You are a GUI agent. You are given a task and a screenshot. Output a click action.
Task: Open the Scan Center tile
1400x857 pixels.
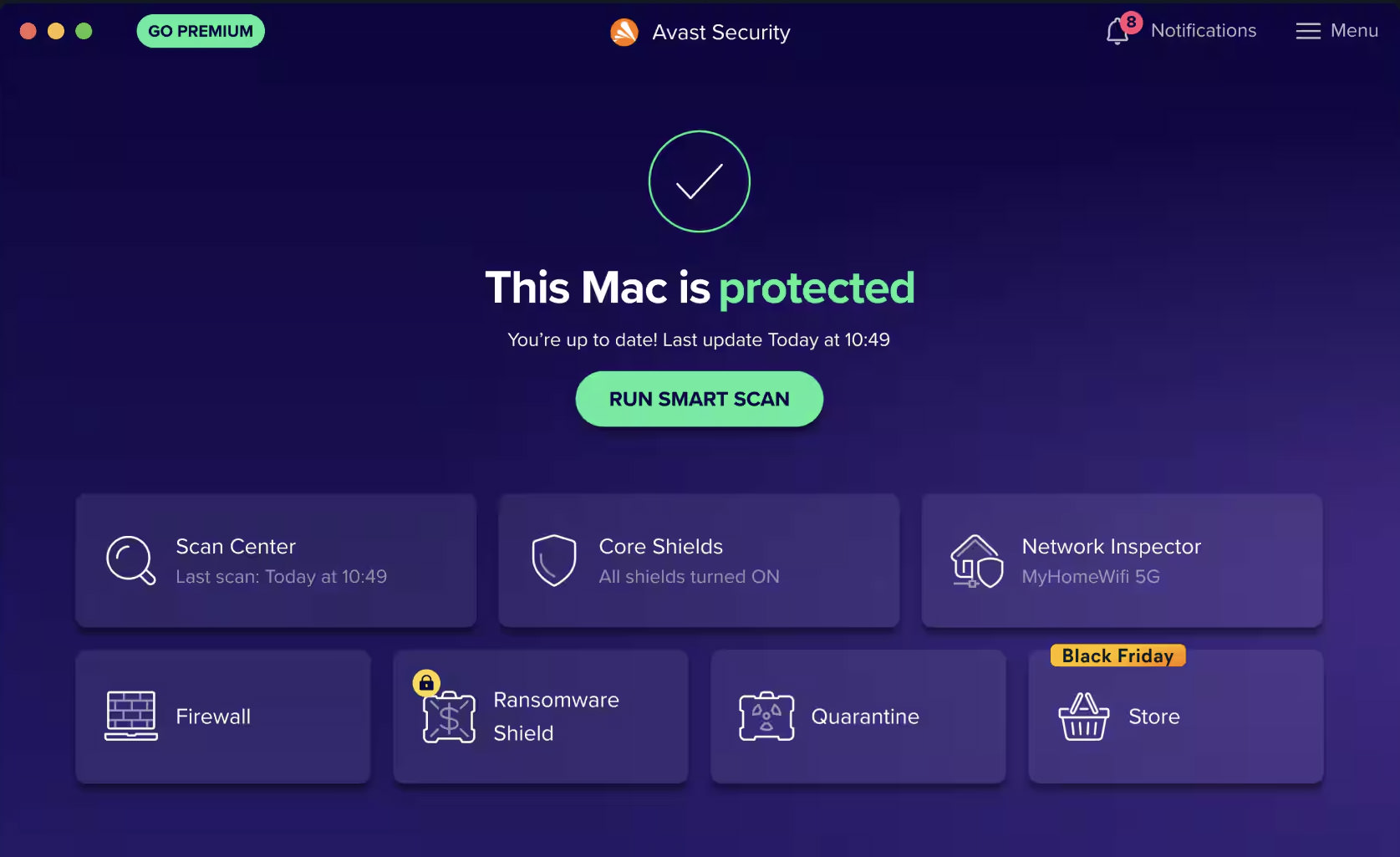pyautogui.click(x=276, y=560)
